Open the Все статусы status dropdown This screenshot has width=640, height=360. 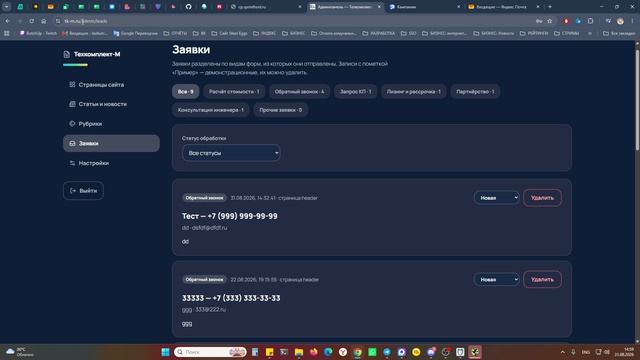[231, 153]
